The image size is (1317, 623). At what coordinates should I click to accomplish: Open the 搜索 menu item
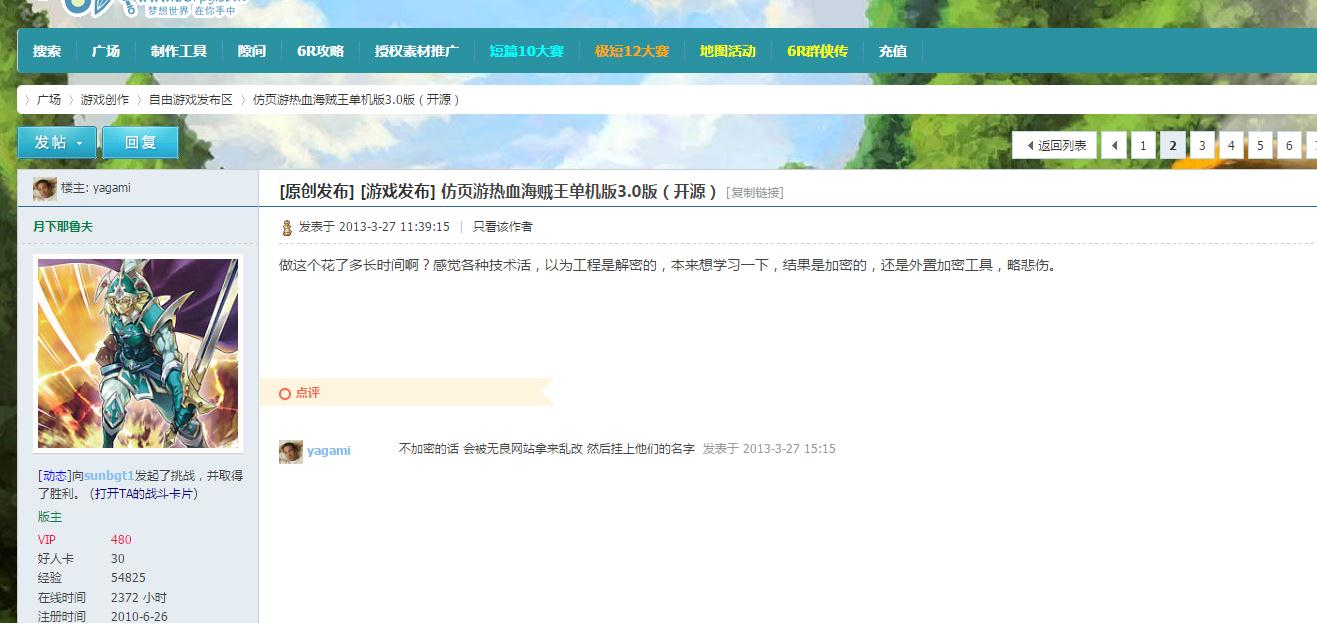point(47,51)
